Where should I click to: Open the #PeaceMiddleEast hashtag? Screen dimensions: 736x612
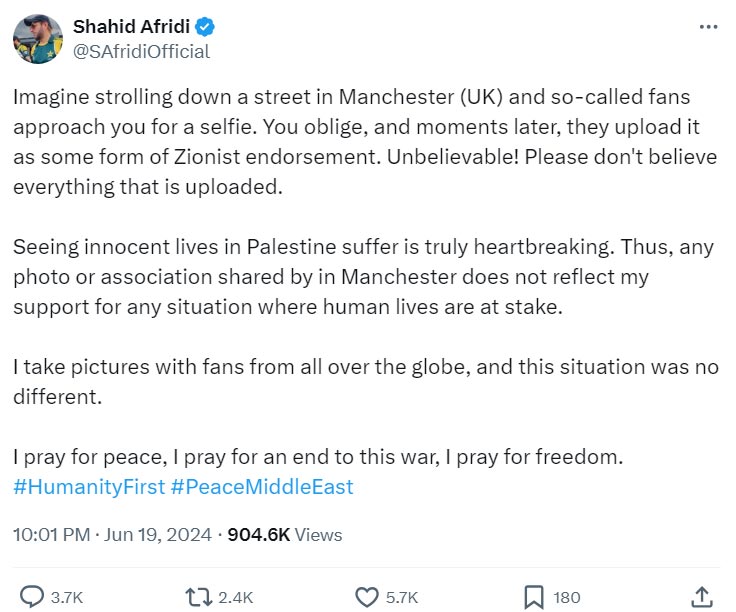[262, 487]
